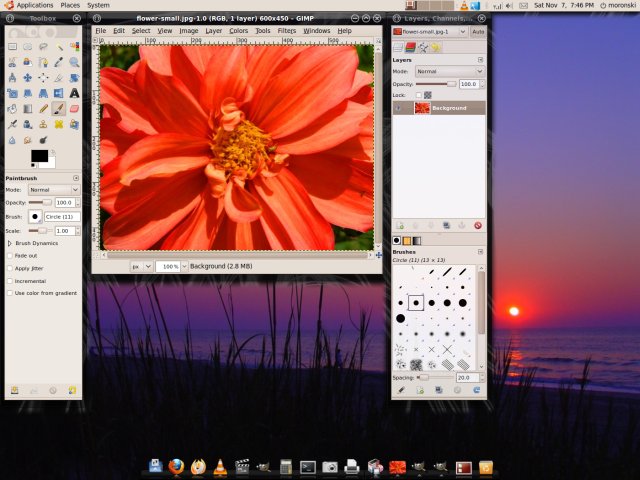
Task: Open the brush preview selector button
Action: pyautogui.click(x=35, y=217)
